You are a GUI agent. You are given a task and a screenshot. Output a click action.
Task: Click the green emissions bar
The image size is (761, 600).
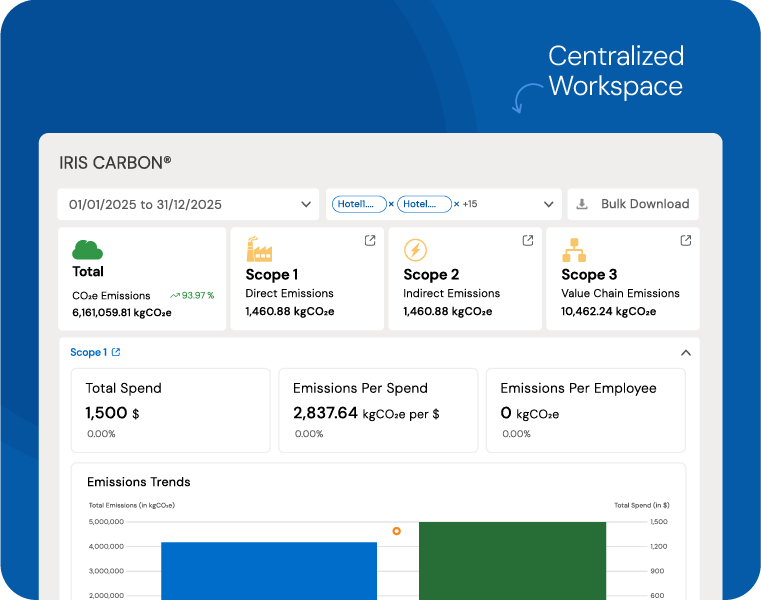513,561
